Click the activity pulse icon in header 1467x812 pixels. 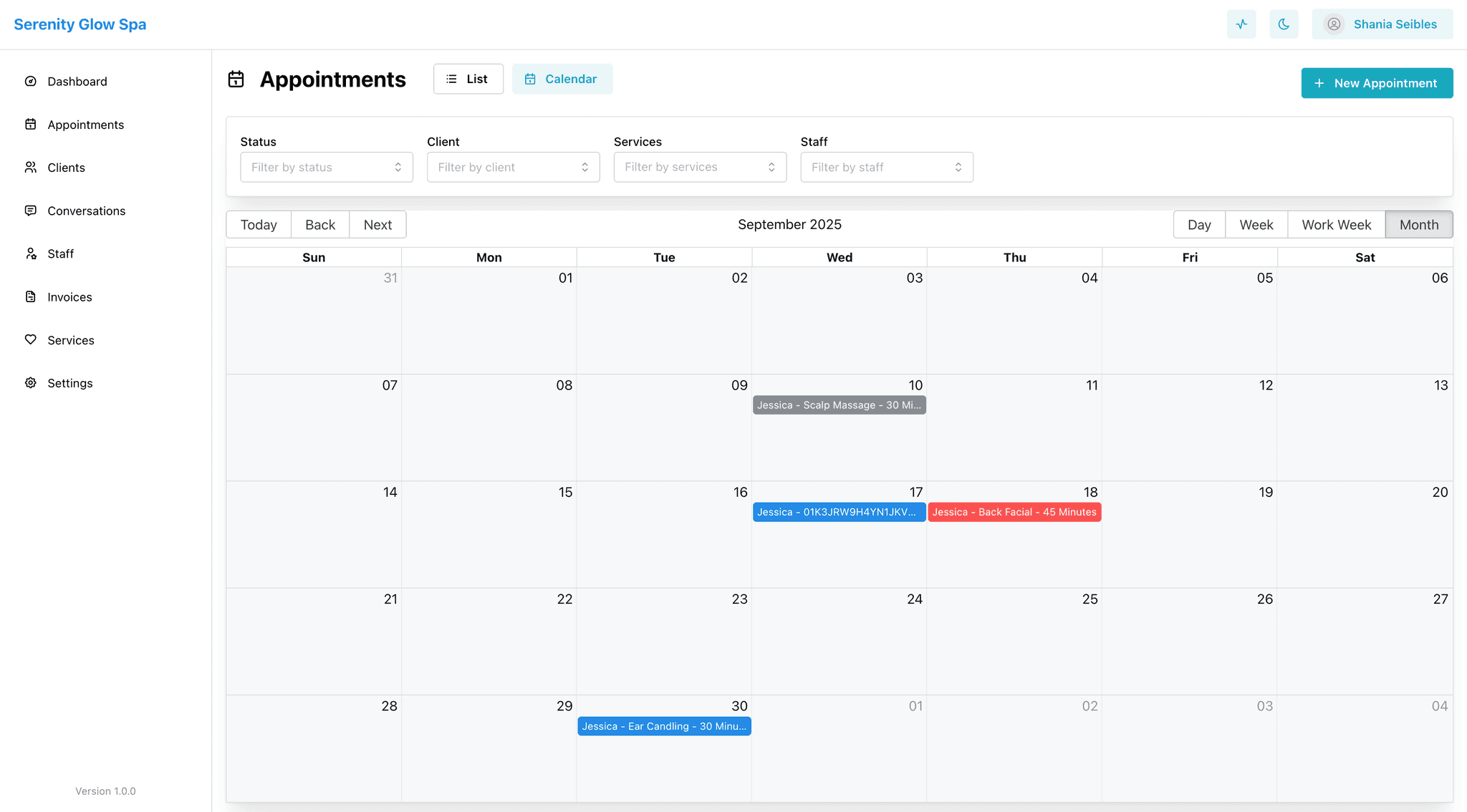click(1241, 24)
